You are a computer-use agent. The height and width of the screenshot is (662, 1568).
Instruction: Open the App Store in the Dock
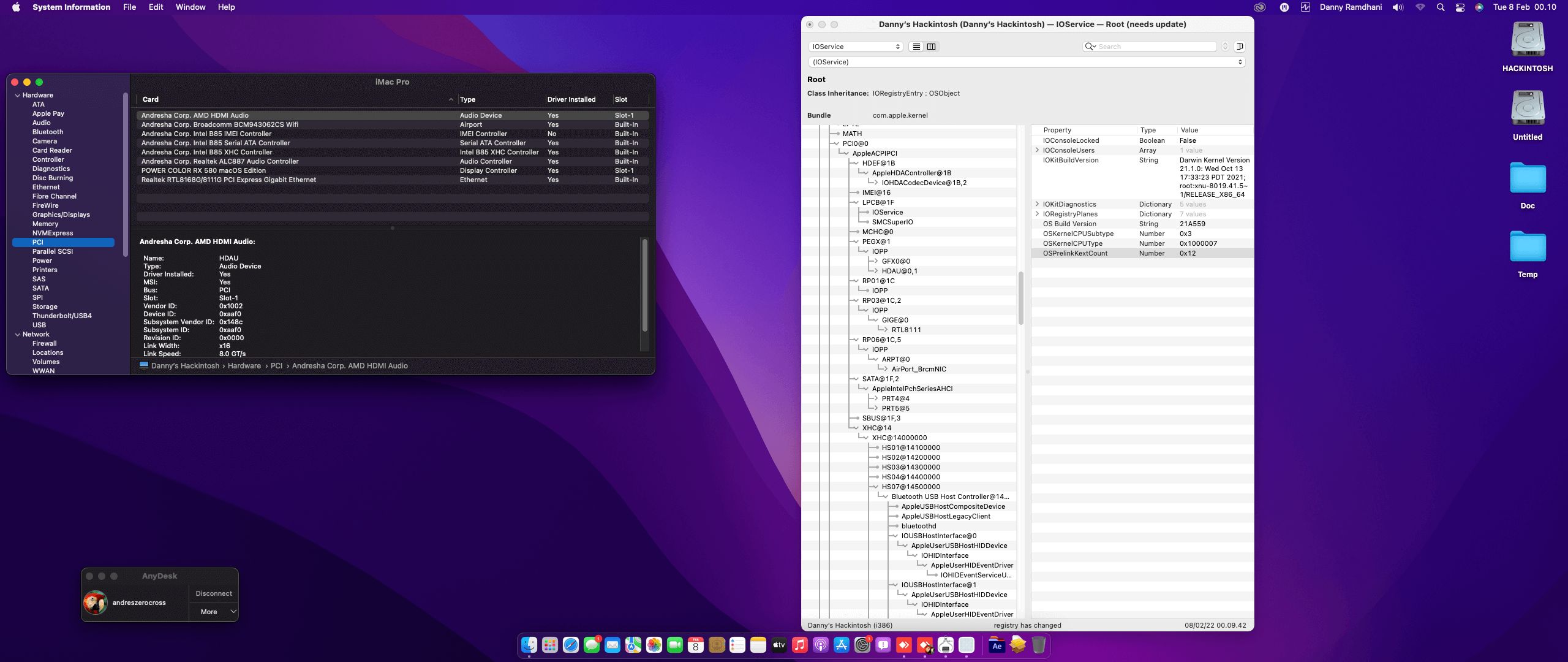tap(842, 645)
